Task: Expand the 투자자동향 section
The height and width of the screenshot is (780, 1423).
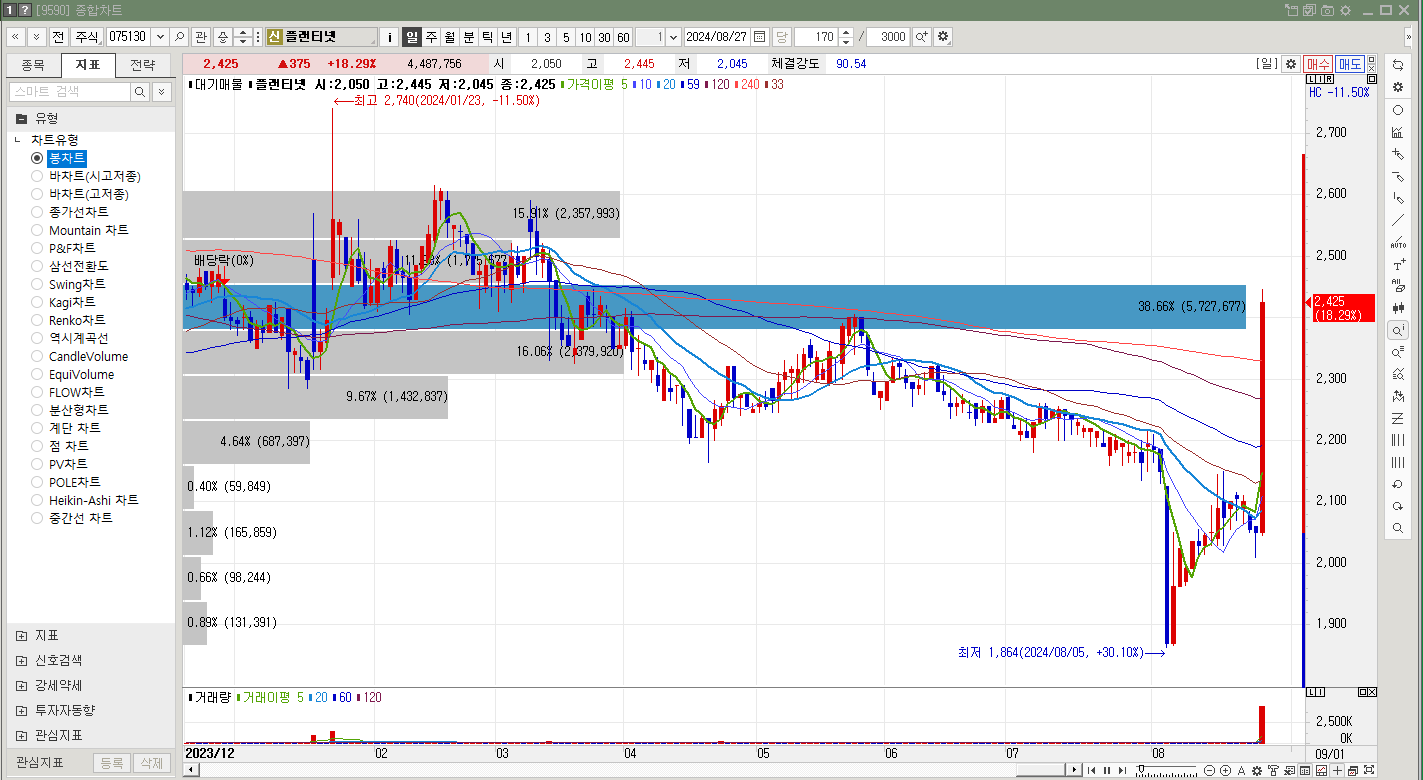Action: (x=22, y=711)
